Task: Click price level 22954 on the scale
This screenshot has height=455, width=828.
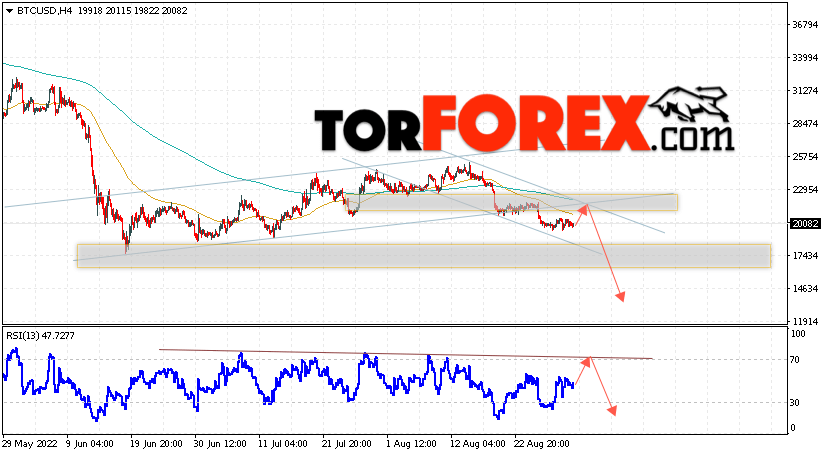Action: [x=805, y=189]
